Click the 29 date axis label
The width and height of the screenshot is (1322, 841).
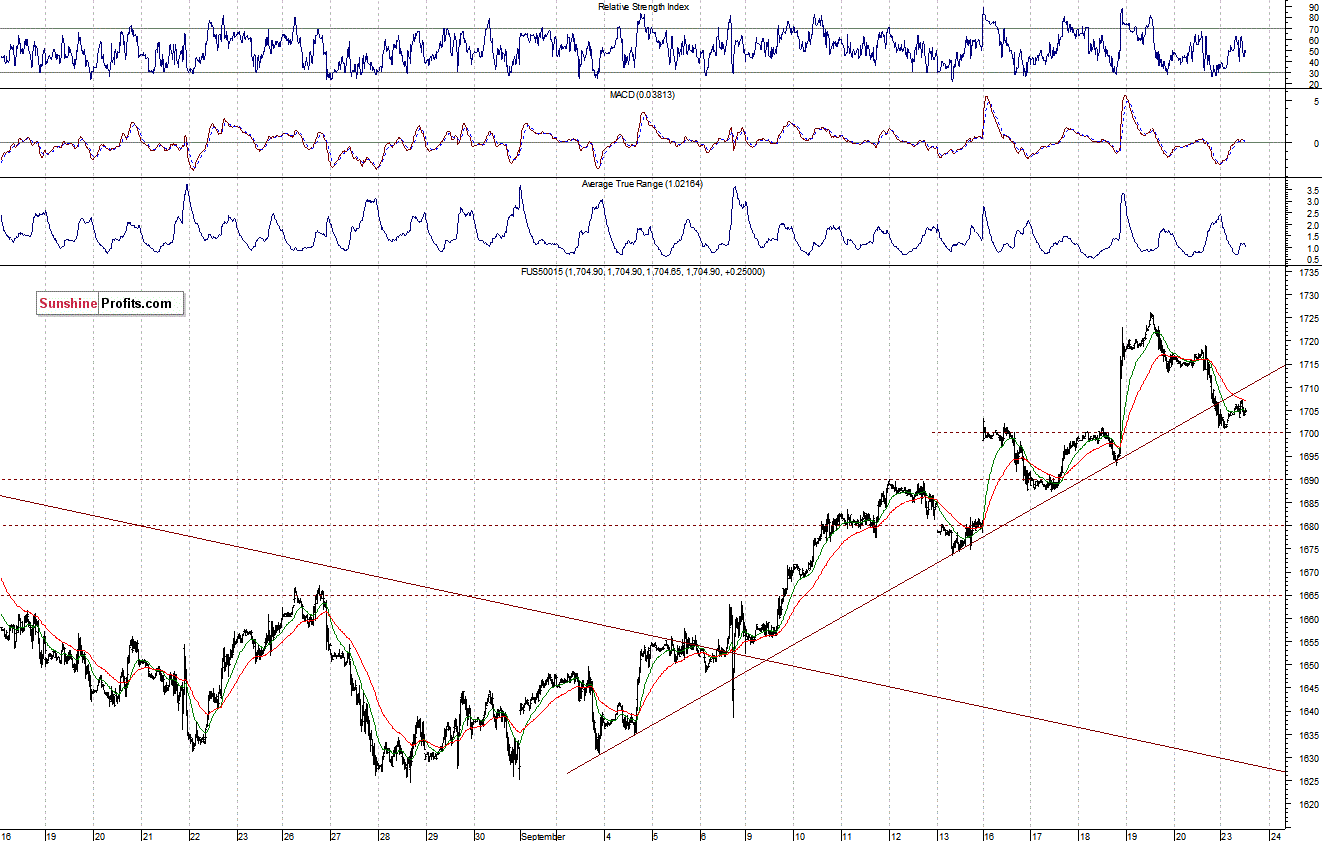(432, 835)
